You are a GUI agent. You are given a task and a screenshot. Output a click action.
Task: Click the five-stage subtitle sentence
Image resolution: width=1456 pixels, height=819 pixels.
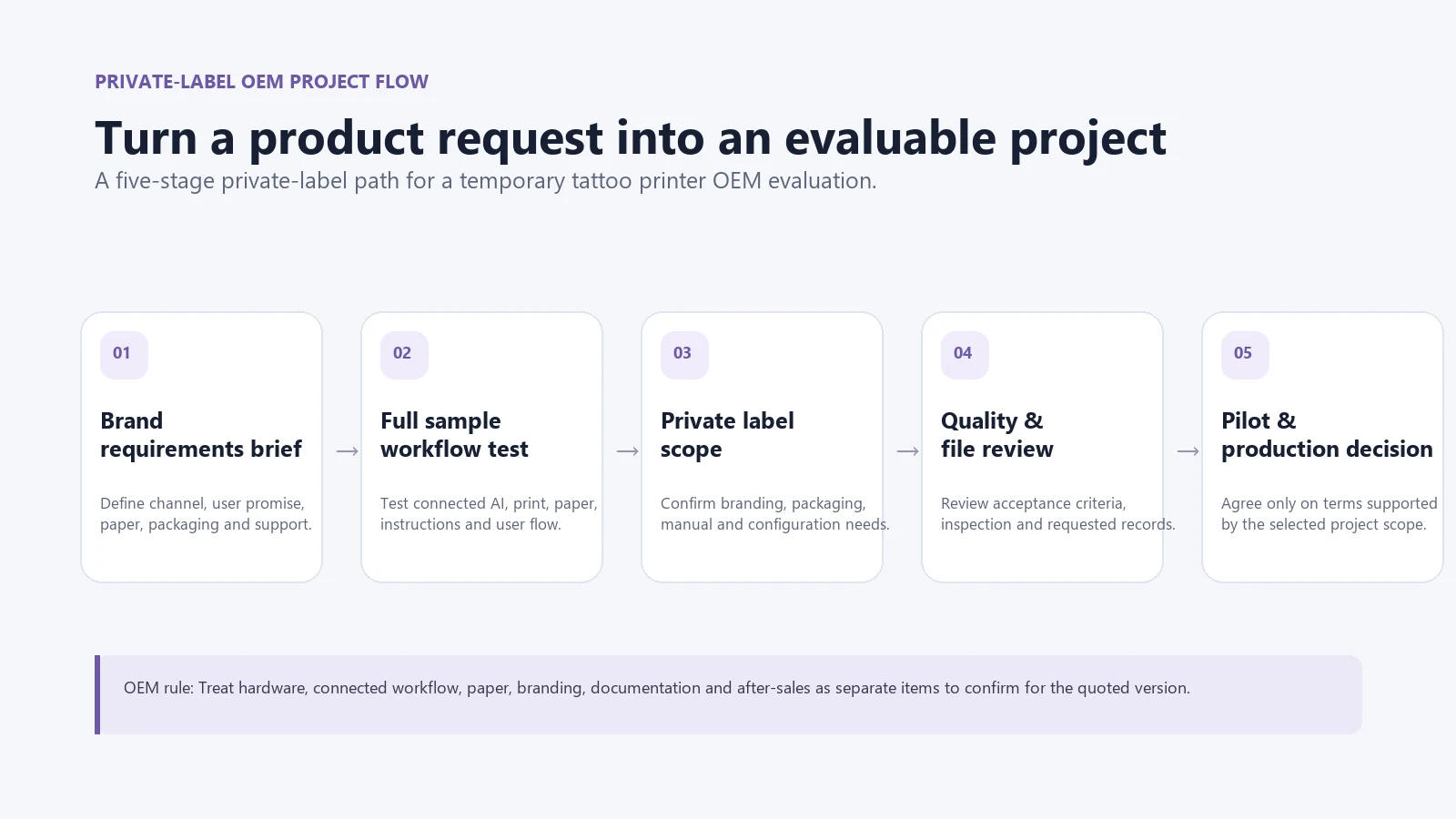point(486,181)
